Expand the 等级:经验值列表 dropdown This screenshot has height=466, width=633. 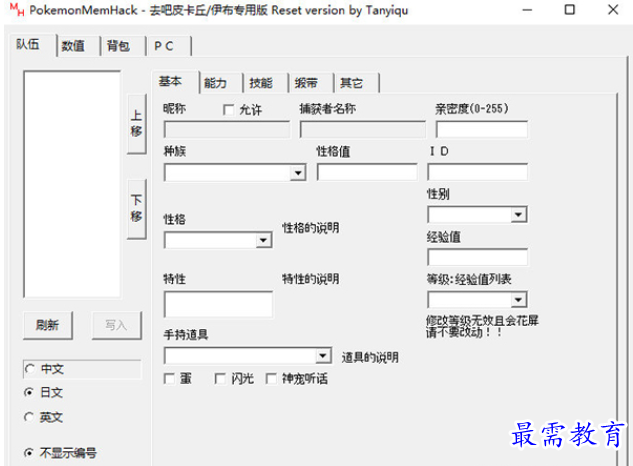518,300
